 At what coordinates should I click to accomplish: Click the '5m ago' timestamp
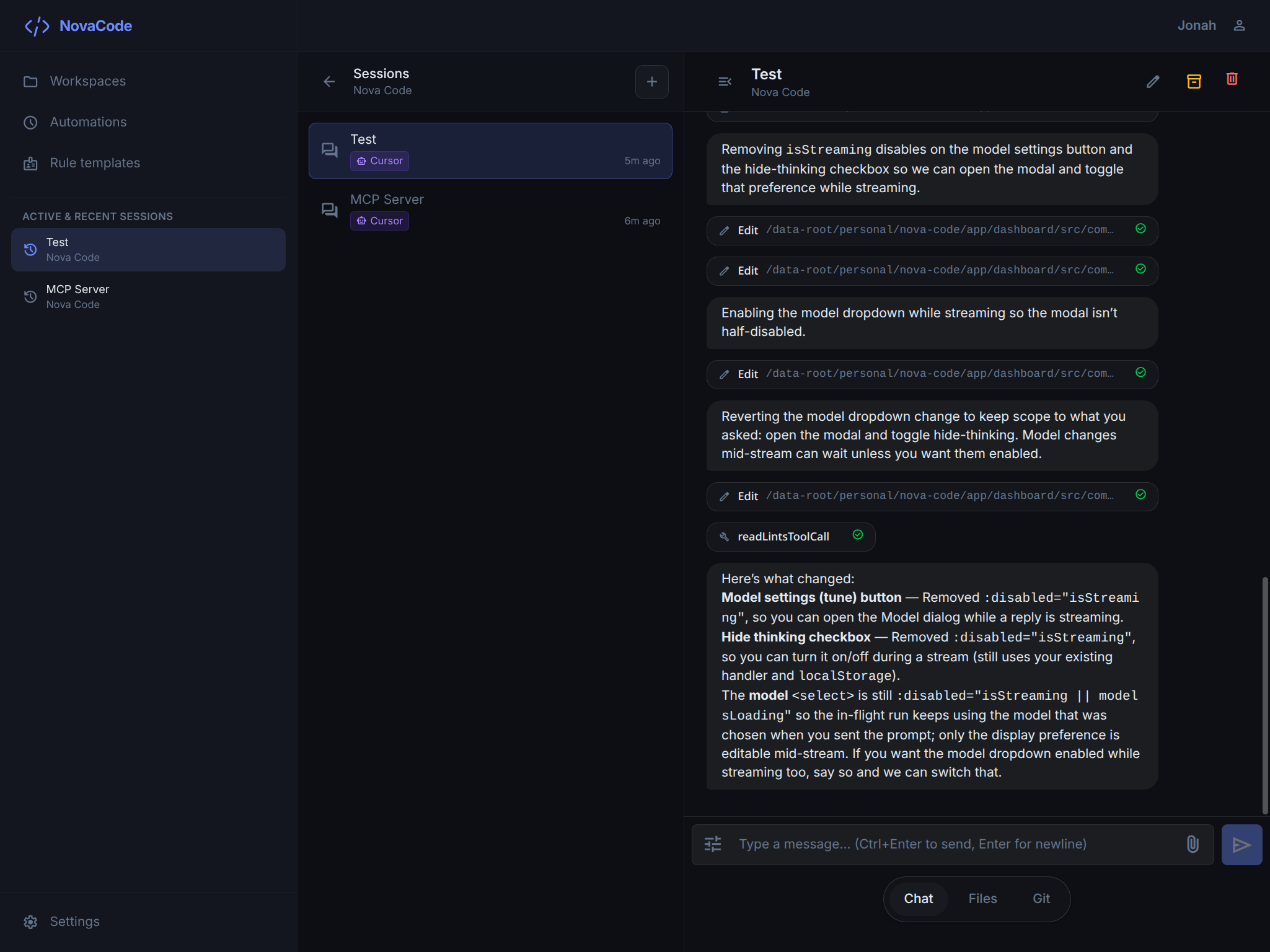pyautogui.click(x=642, y=161)
